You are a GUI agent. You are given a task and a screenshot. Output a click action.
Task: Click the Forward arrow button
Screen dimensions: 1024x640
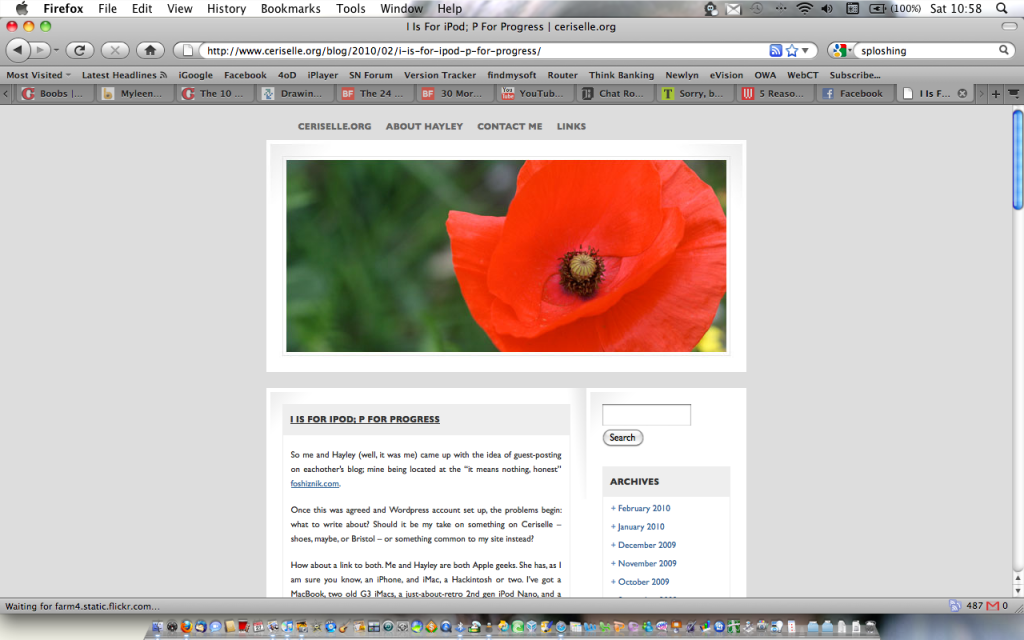(39, 50)
